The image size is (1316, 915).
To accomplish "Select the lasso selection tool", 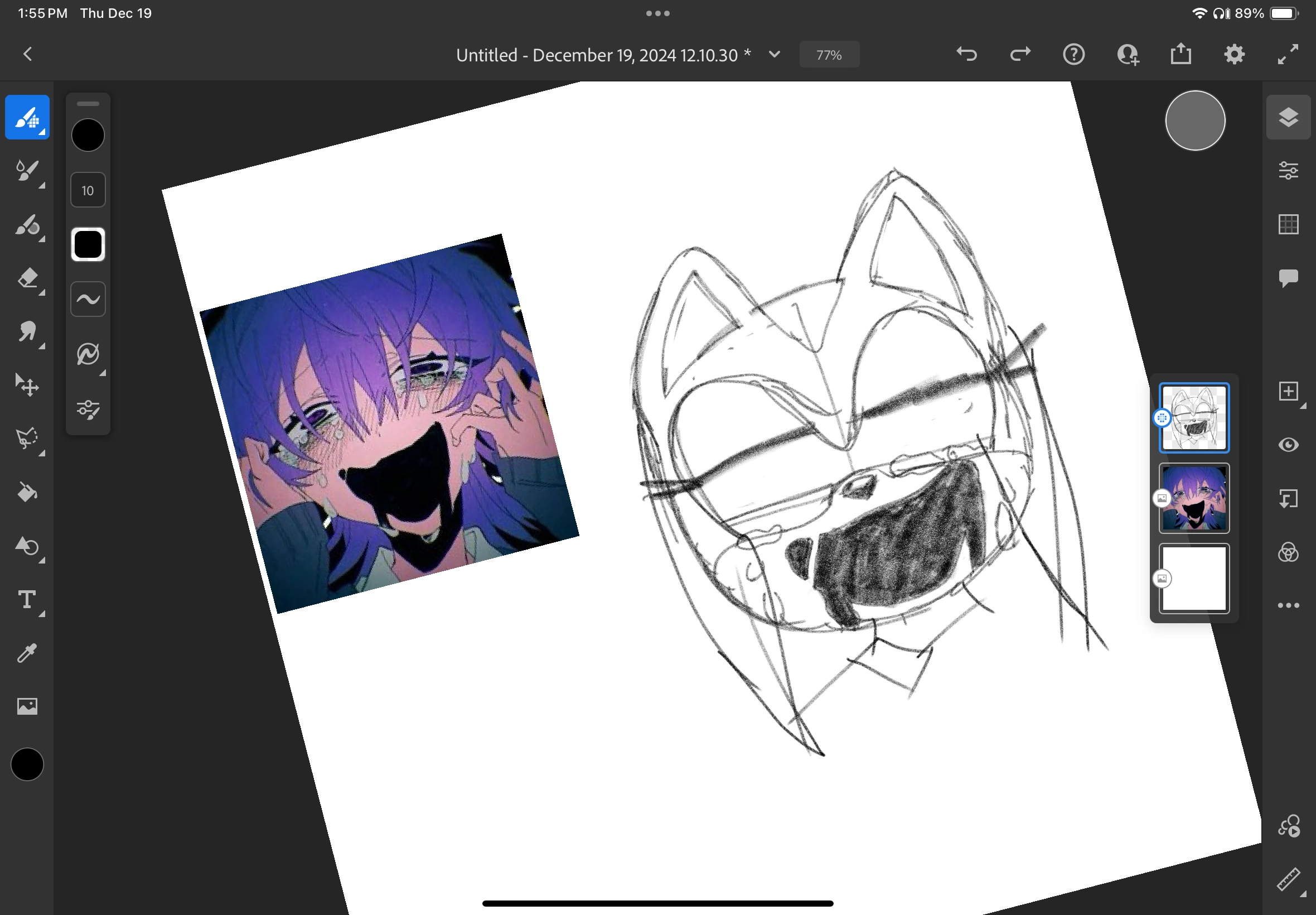I will click(x=27, y=439).
